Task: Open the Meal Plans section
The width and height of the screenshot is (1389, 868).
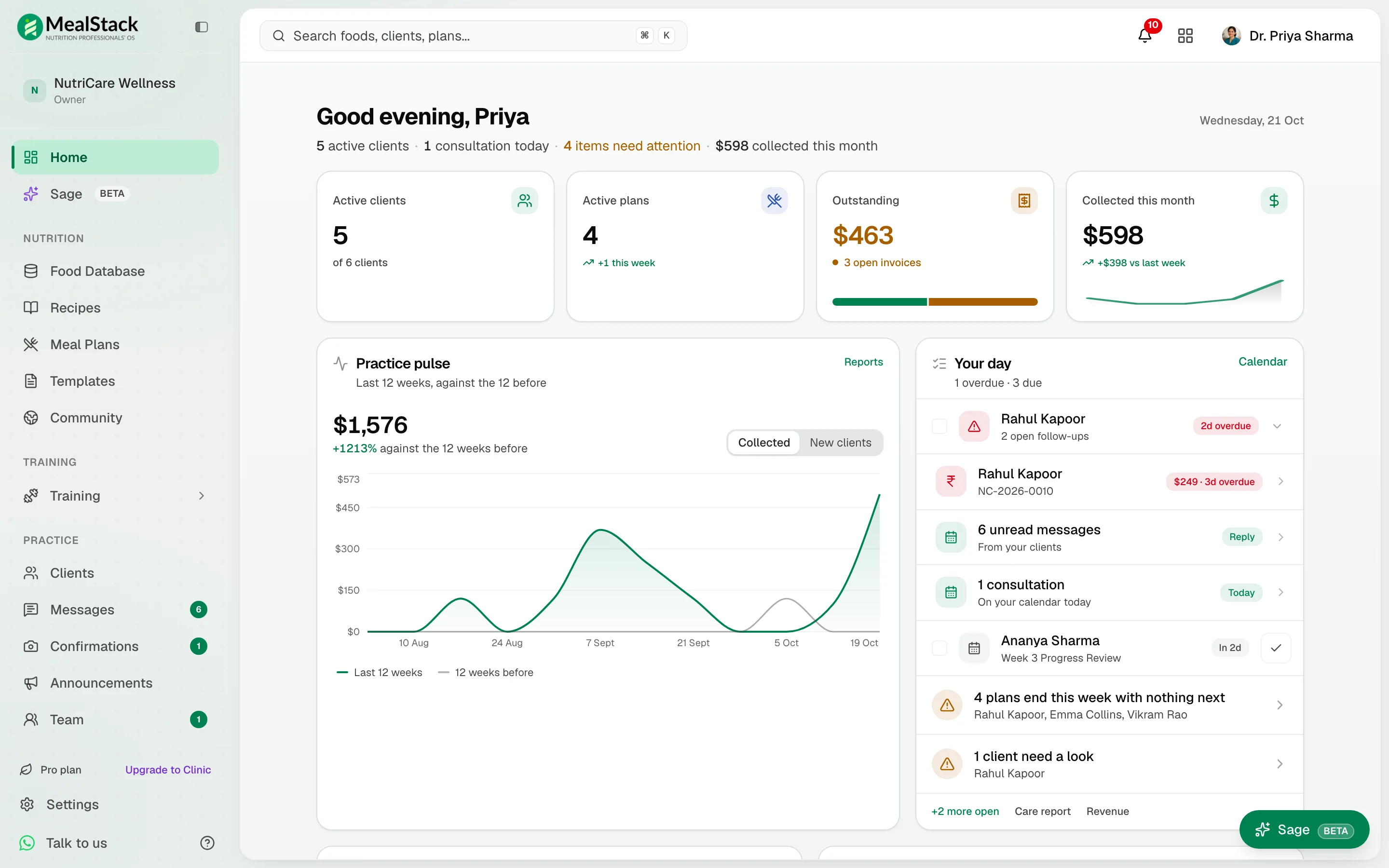Action: [115, 344]
